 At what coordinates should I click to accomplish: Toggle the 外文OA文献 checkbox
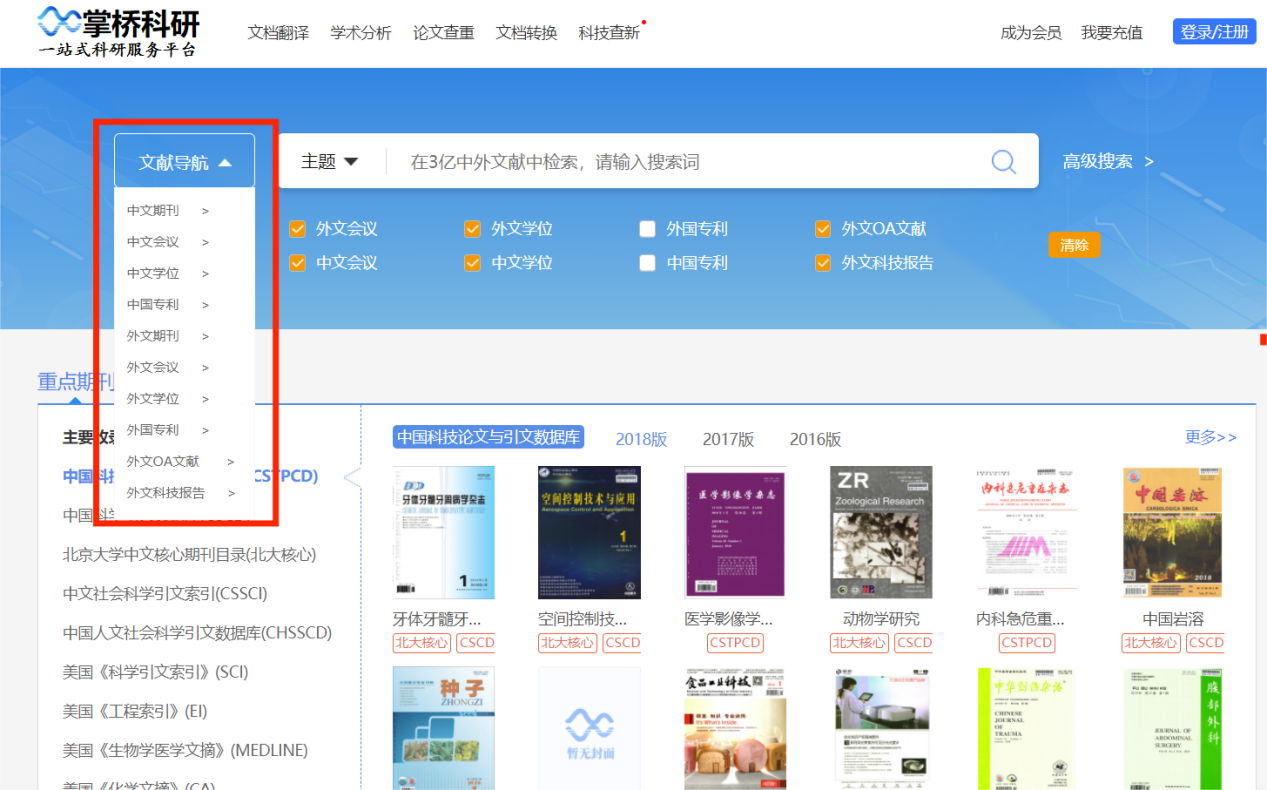click(822, 229)
